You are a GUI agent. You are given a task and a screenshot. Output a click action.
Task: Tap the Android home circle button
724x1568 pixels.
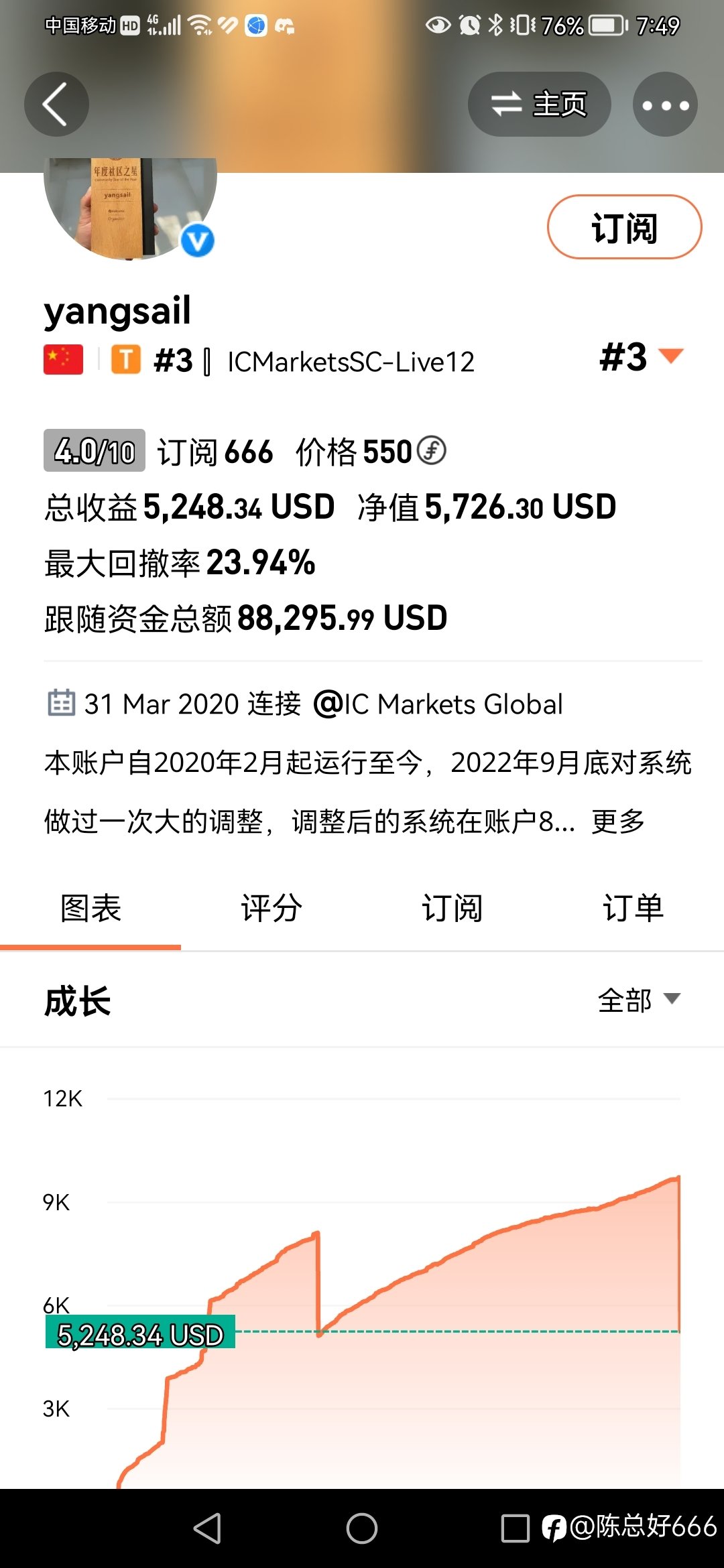(362, 1528)
